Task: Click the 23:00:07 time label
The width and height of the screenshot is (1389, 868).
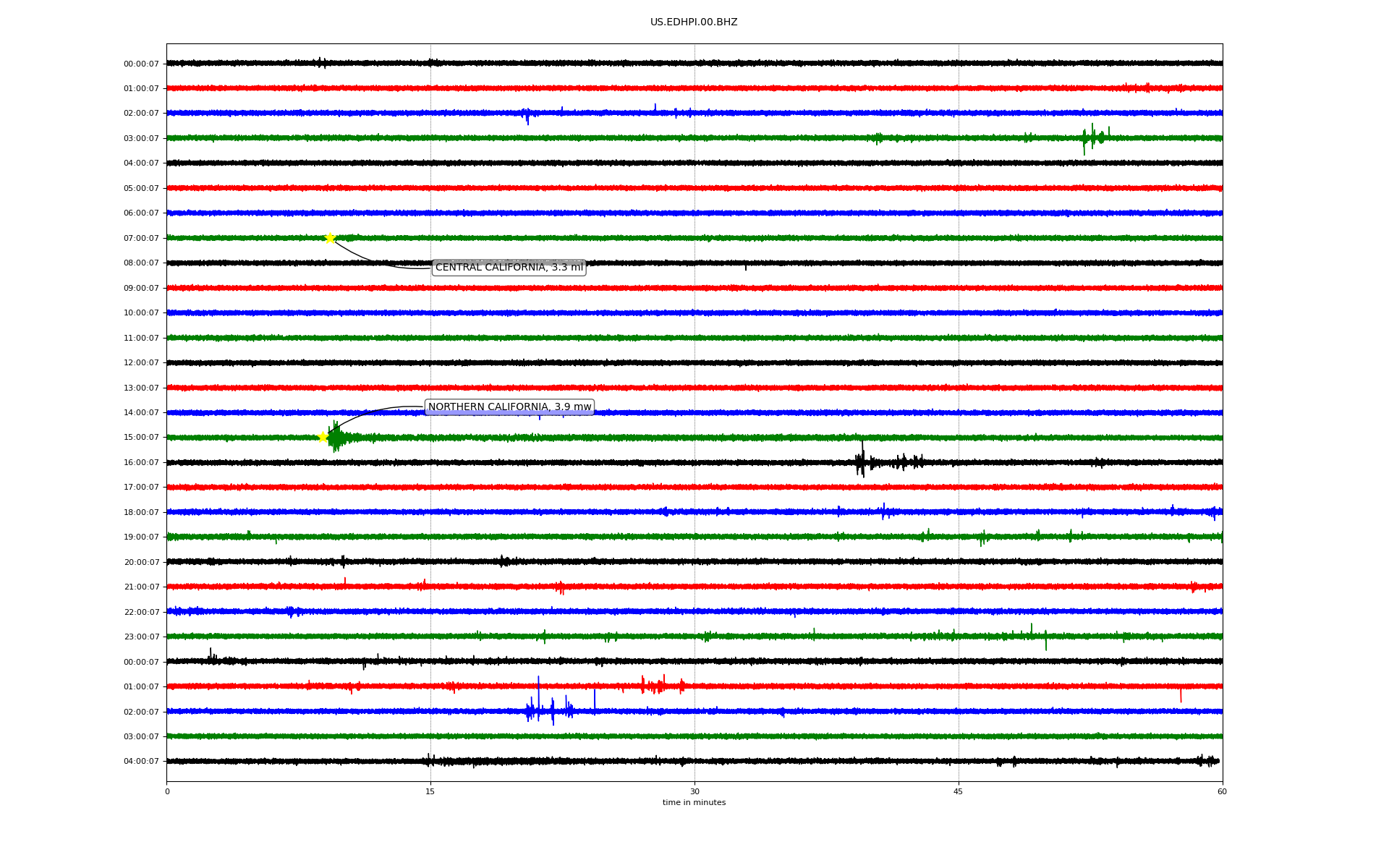Action: [x=141, y=637]
